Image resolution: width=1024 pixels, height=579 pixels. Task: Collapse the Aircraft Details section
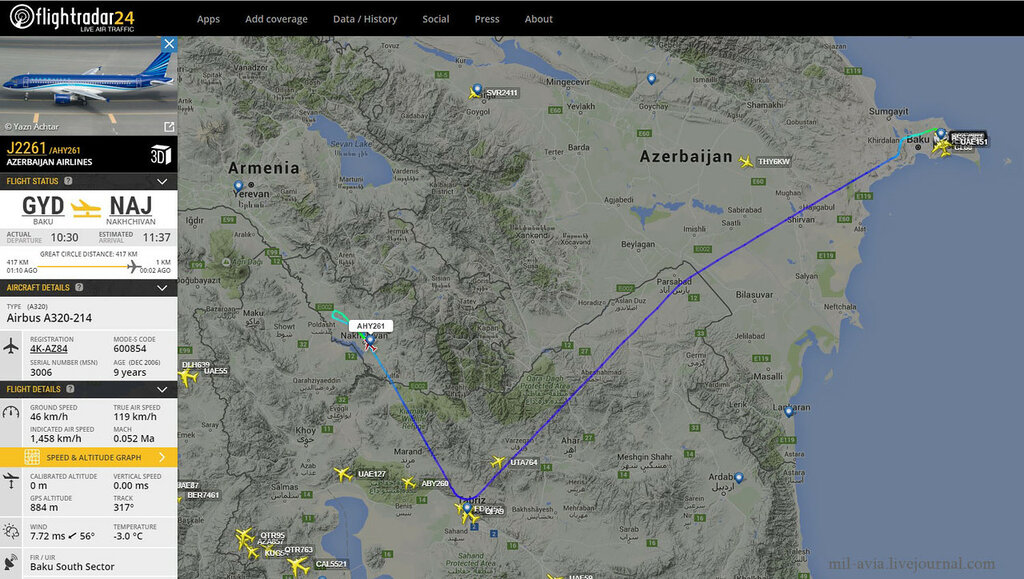pyautogui.click(x=162, y=288)
